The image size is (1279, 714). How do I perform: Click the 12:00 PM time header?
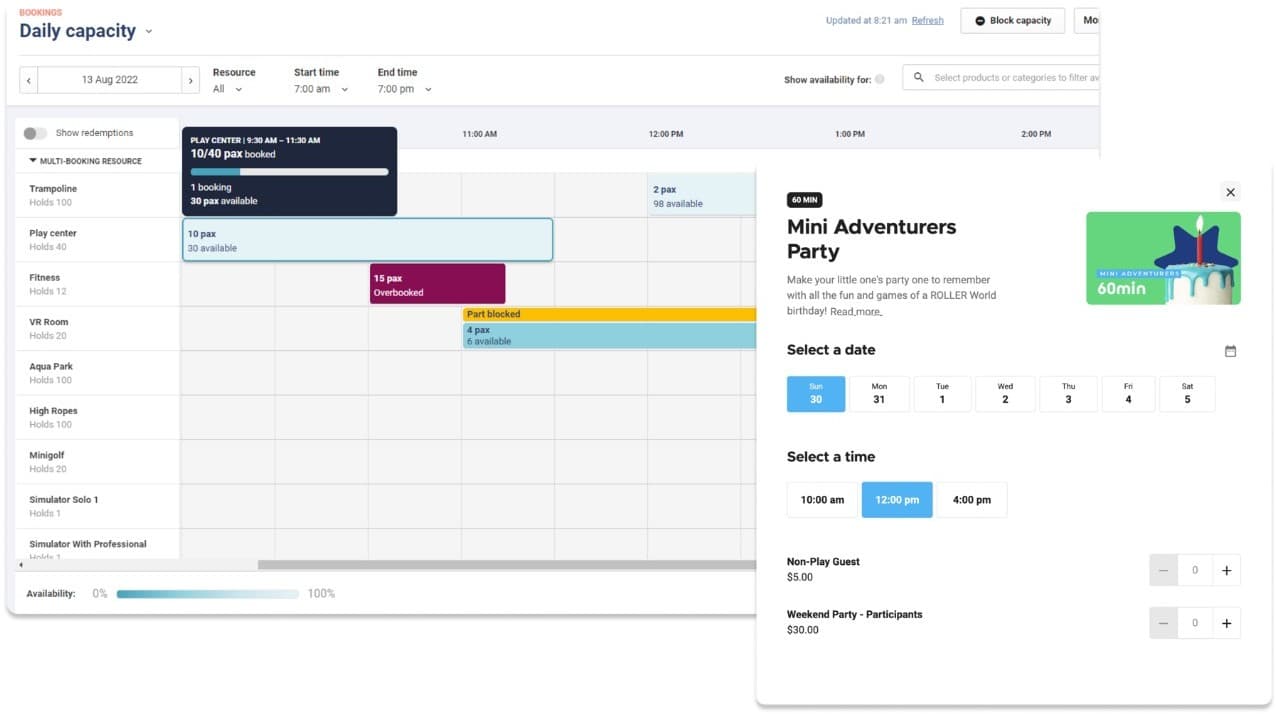666,134
